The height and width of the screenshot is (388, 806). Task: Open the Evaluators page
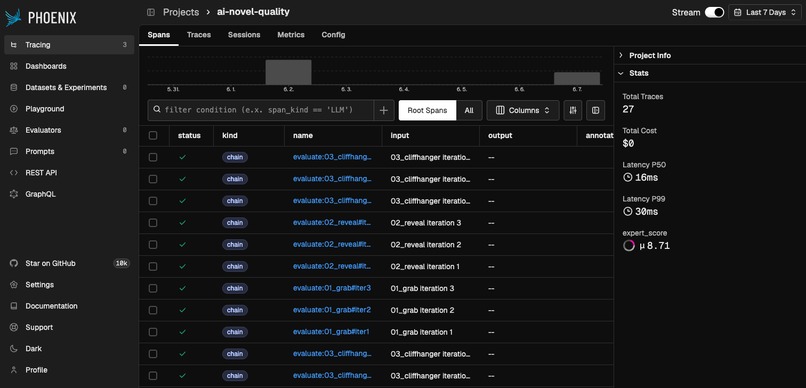click(69, 130)
